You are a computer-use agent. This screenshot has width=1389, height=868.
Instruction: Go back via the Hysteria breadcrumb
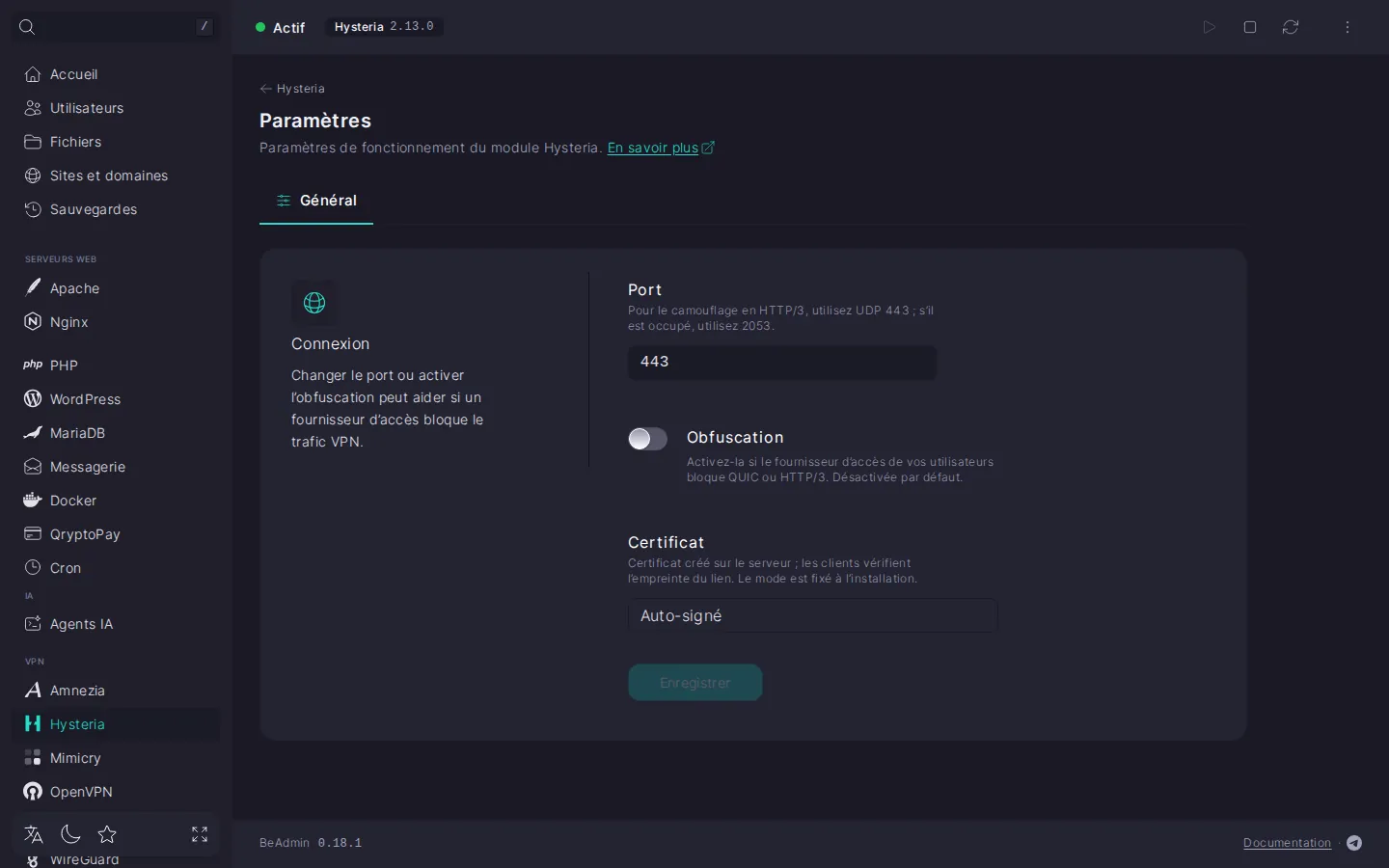[x=292, y=89]
